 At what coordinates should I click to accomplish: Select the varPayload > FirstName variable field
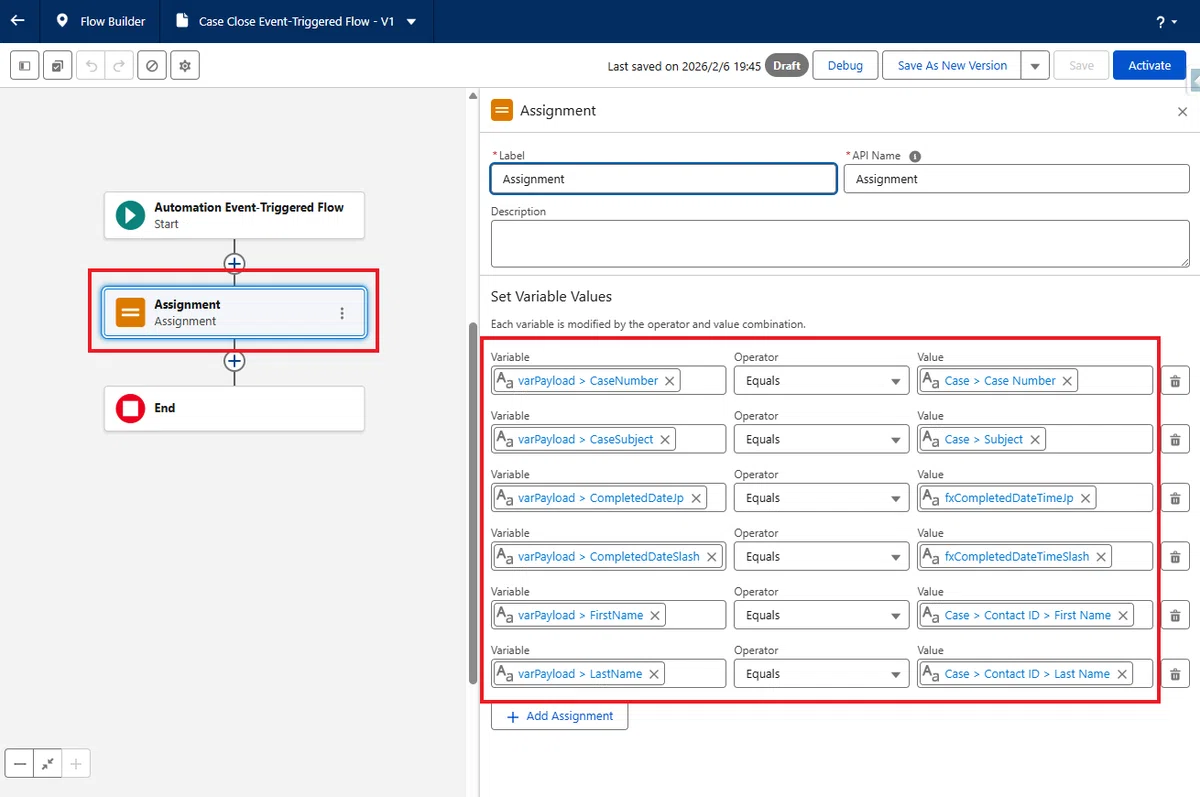click(x=609, y=616)
